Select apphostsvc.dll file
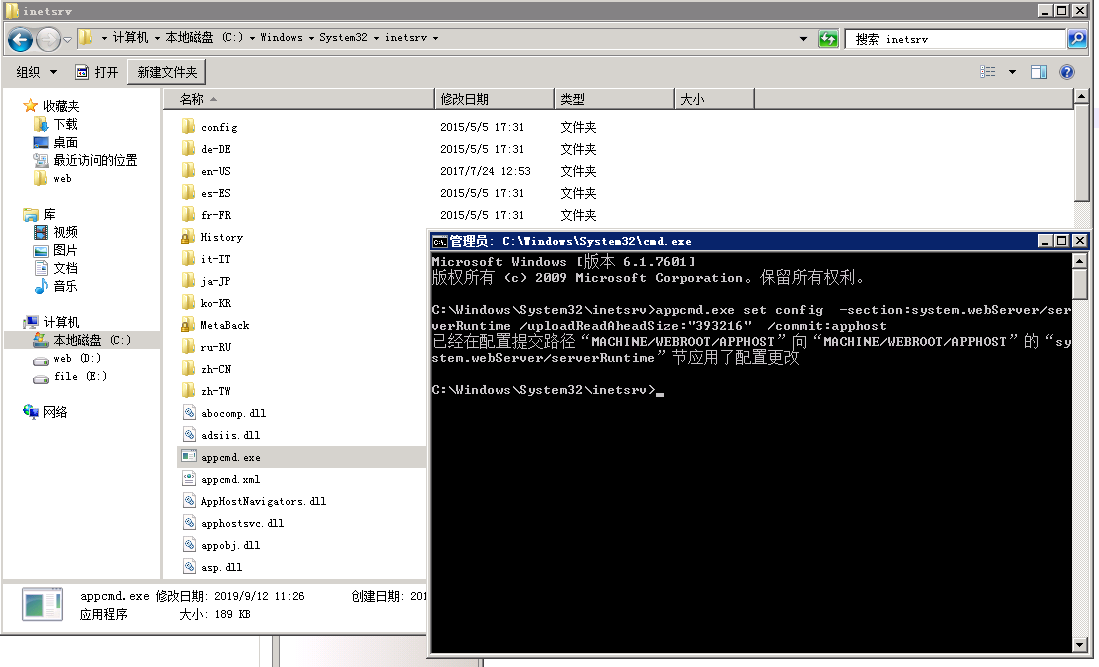 233,523
